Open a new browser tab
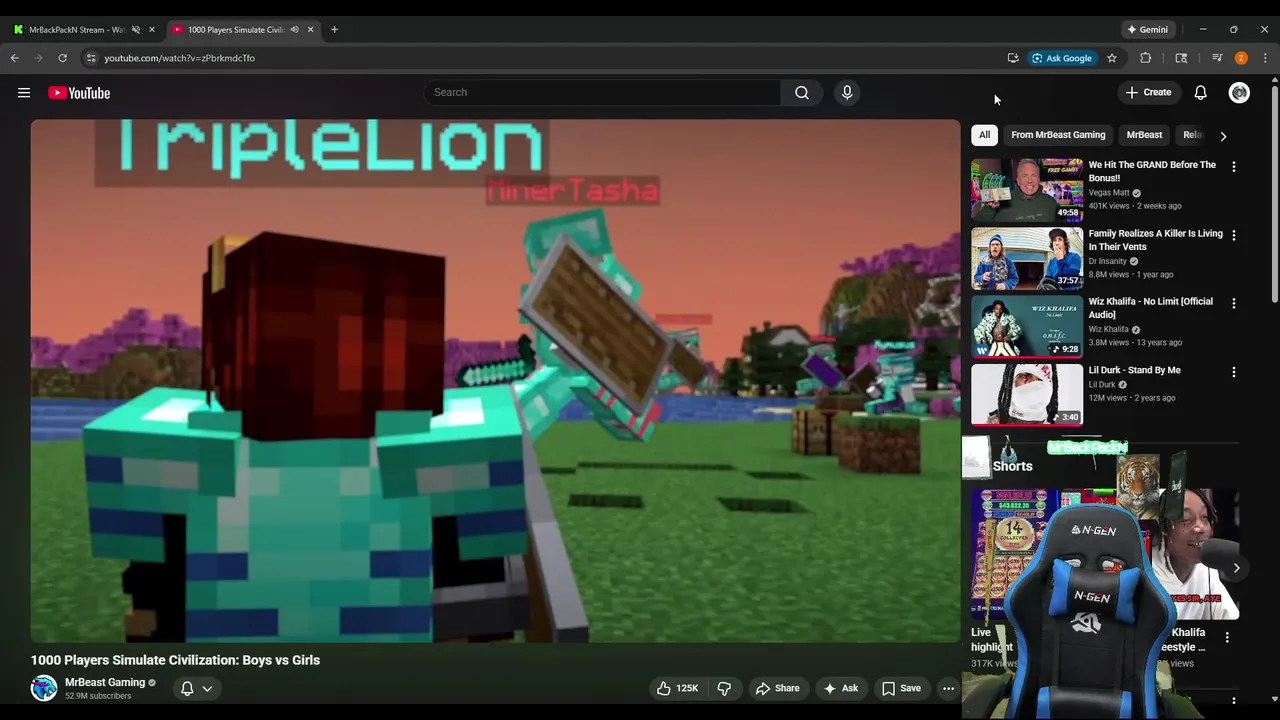The width and height of the screenshot is (1280, 720). [334, 30]
